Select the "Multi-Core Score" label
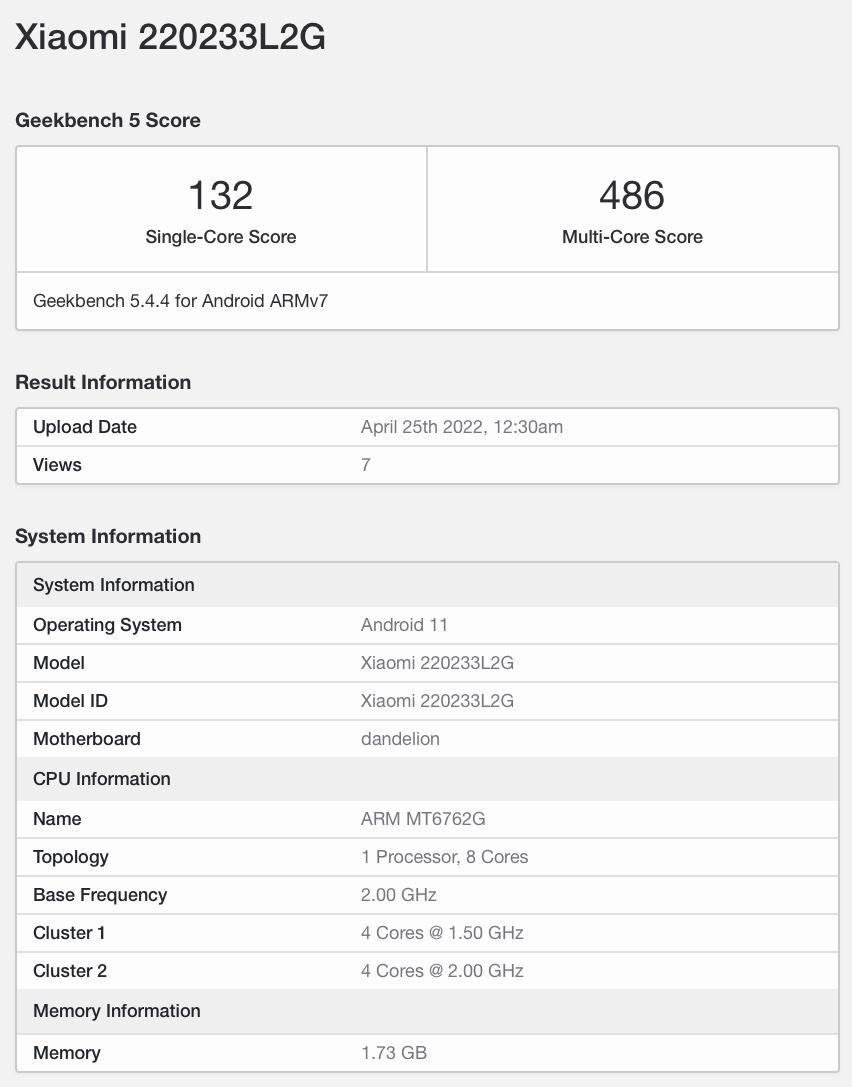 [x=632, y=236]
